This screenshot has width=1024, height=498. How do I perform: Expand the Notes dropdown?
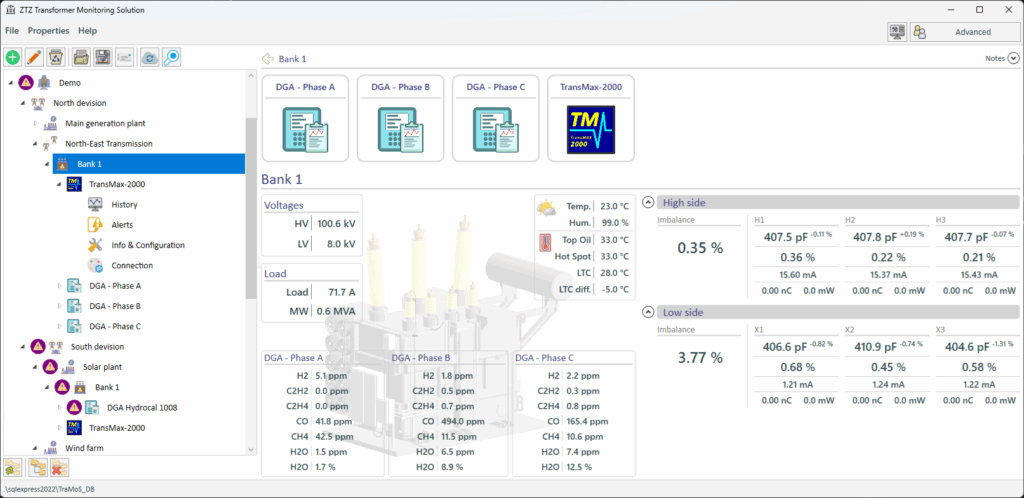pos(1013,59)
